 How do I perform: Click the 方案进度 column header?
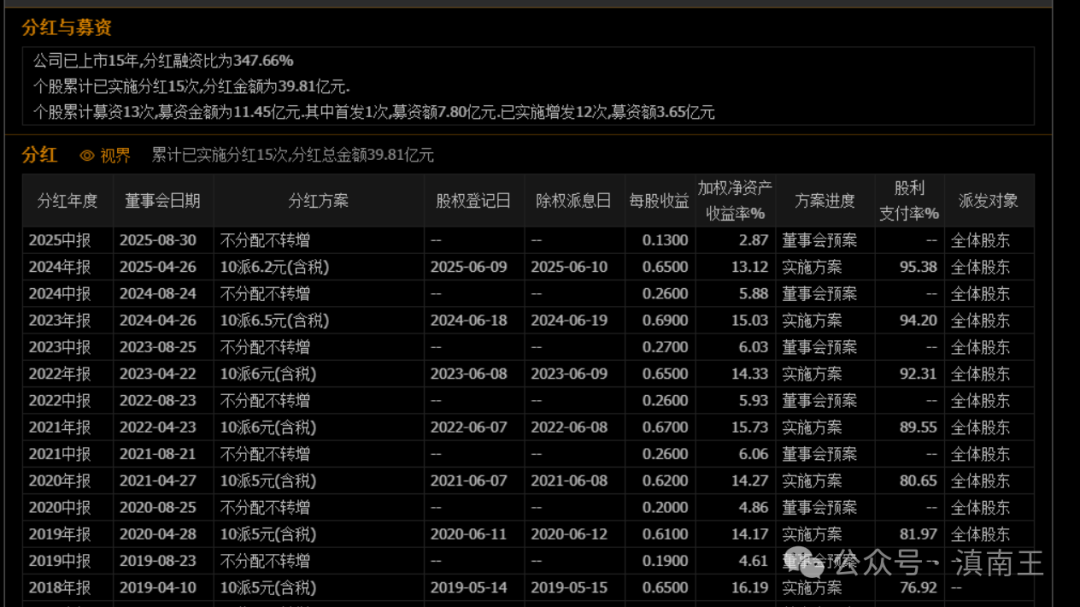click(824, 200)
